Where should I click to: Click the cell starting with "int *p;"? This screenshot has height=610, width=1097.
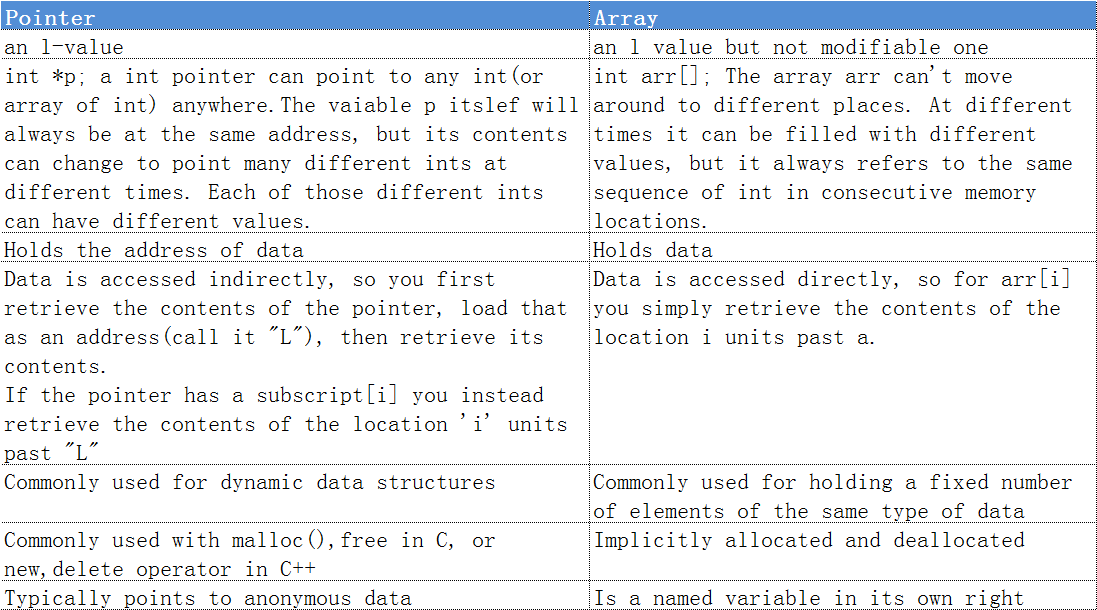[295, 148]
